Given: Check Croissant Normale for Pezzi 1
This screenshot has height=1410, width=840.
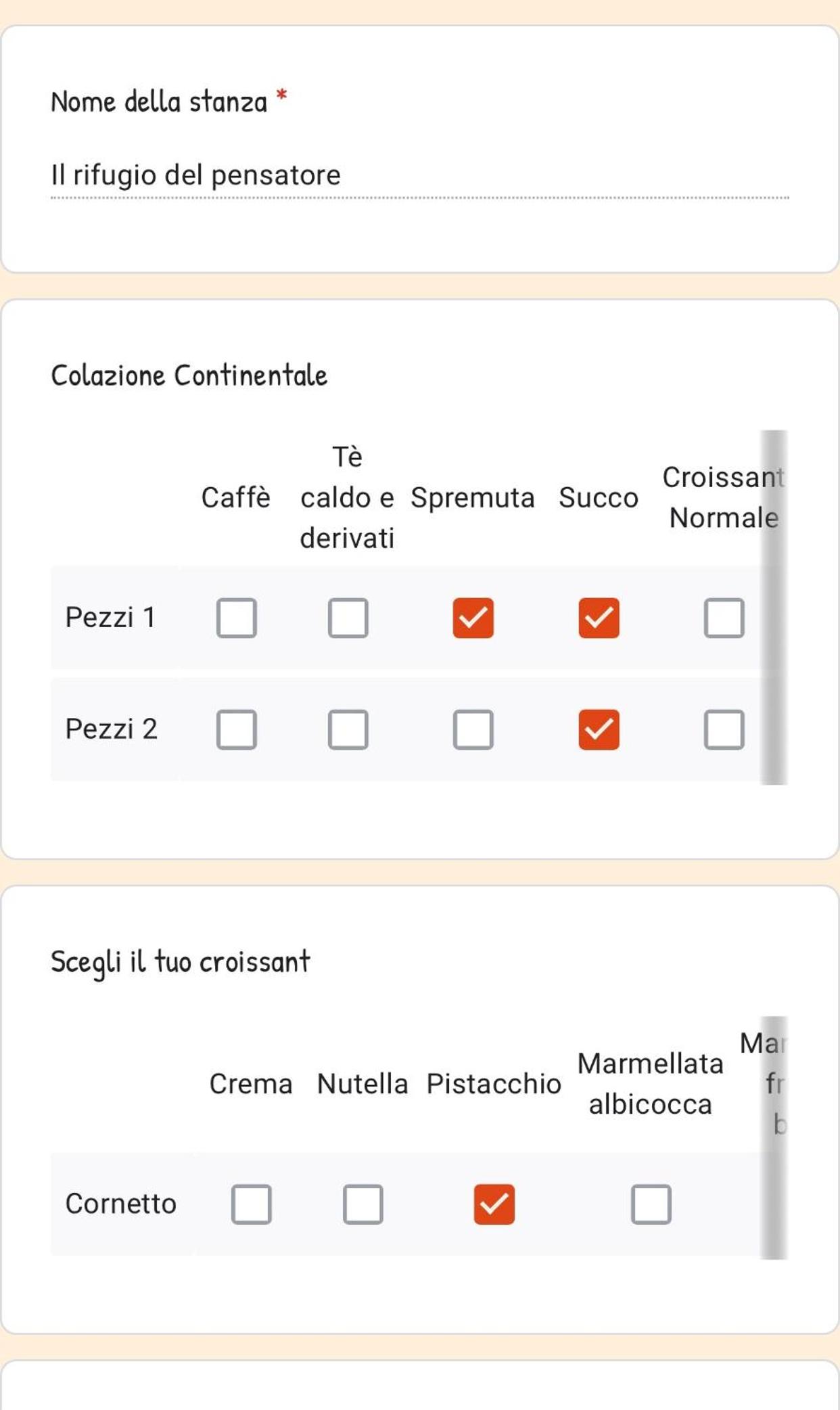Looking at the screenshot, I should coord(724,618).
